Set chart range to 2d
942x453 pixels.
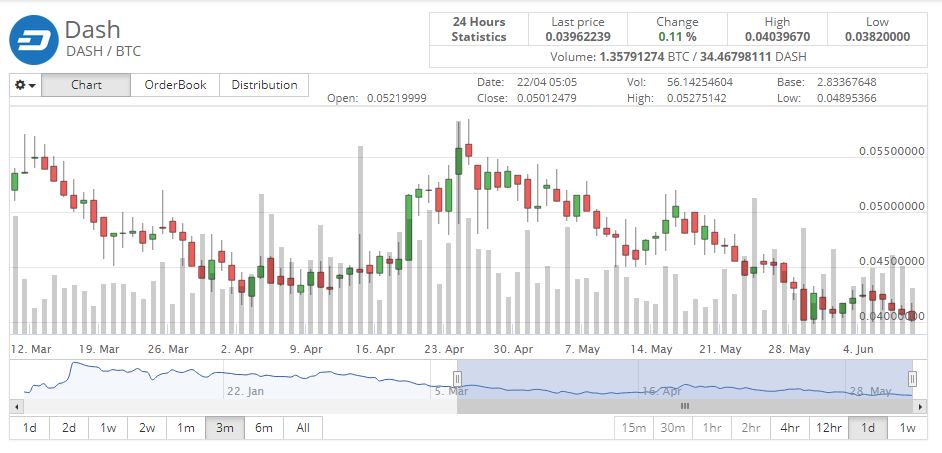[x=68, y=428]
